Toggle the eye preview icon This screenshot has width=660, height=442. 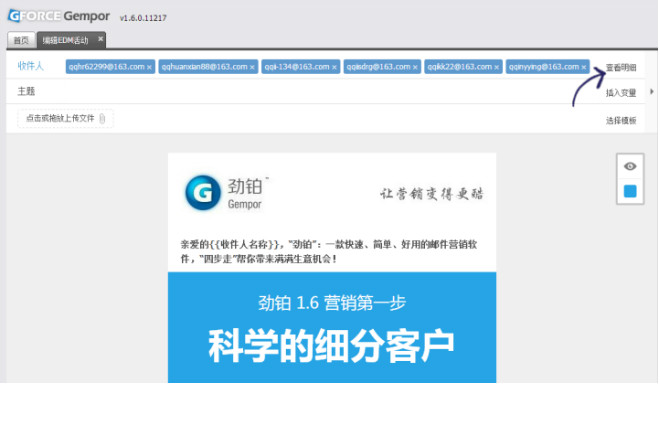tap(630, 166)
